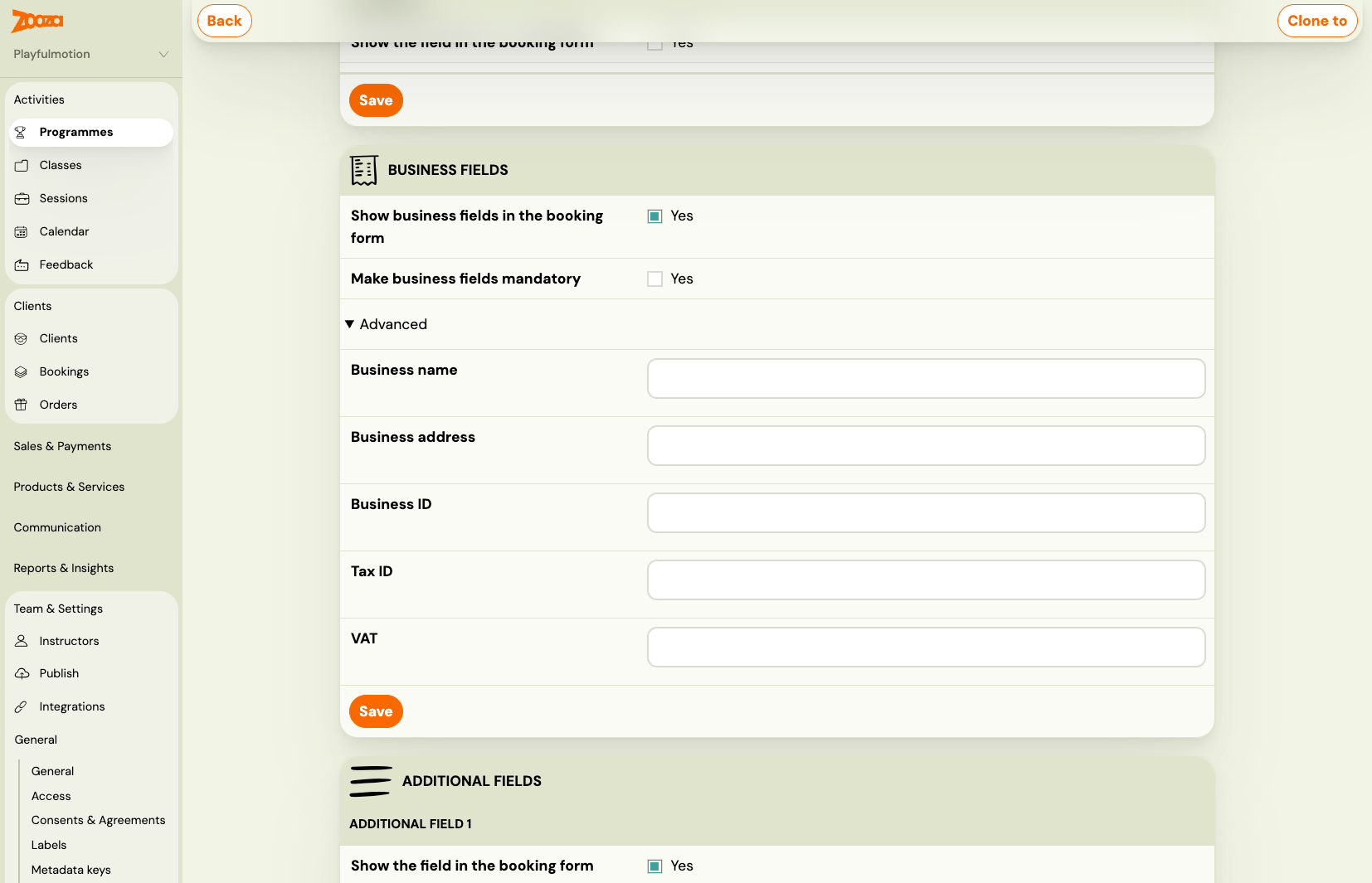This screenshot has width=1372, height=883.
Task: Open Metadata keys settings
Action: tap(71, 870)
